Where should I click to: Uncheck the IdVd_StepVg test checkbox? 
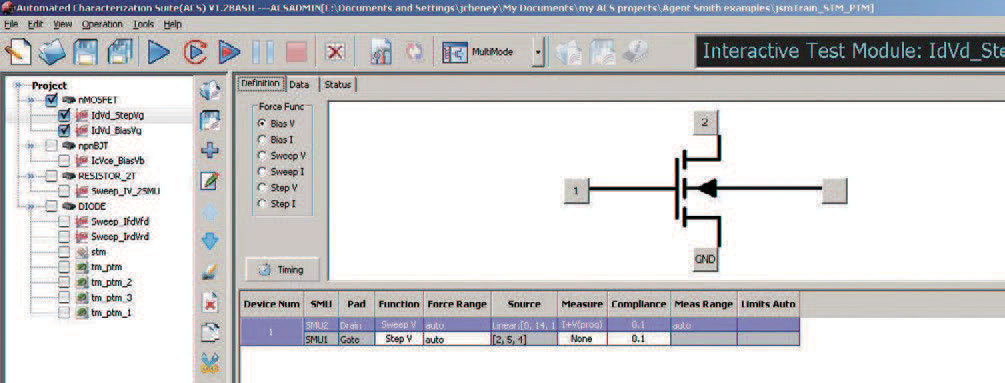64,115
